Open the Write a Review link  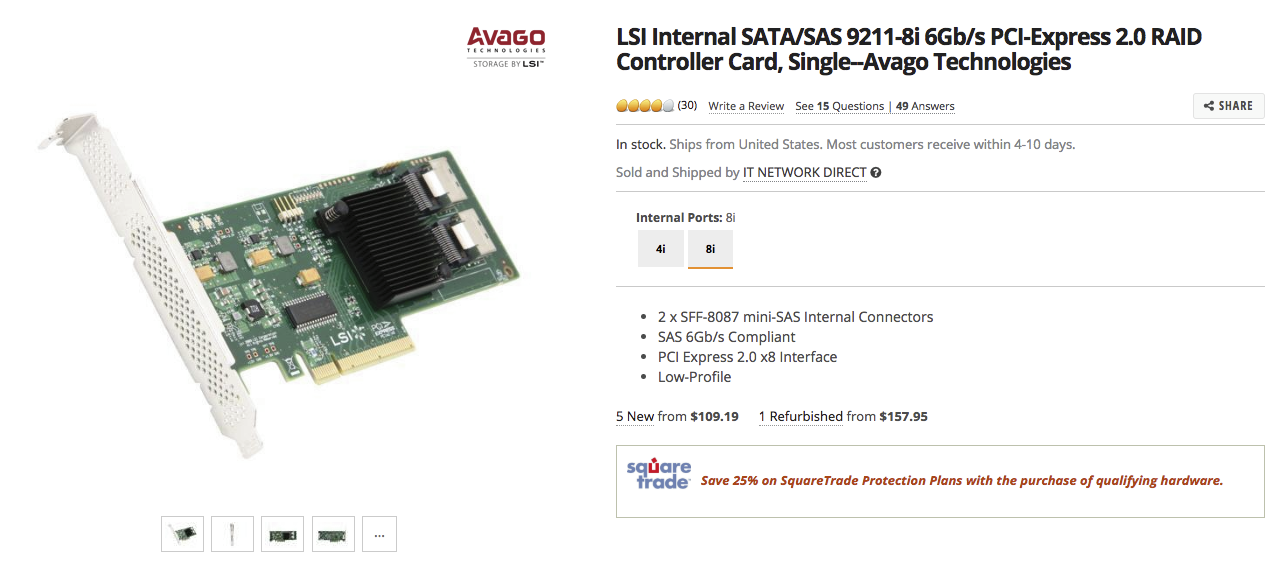point(746,106)
